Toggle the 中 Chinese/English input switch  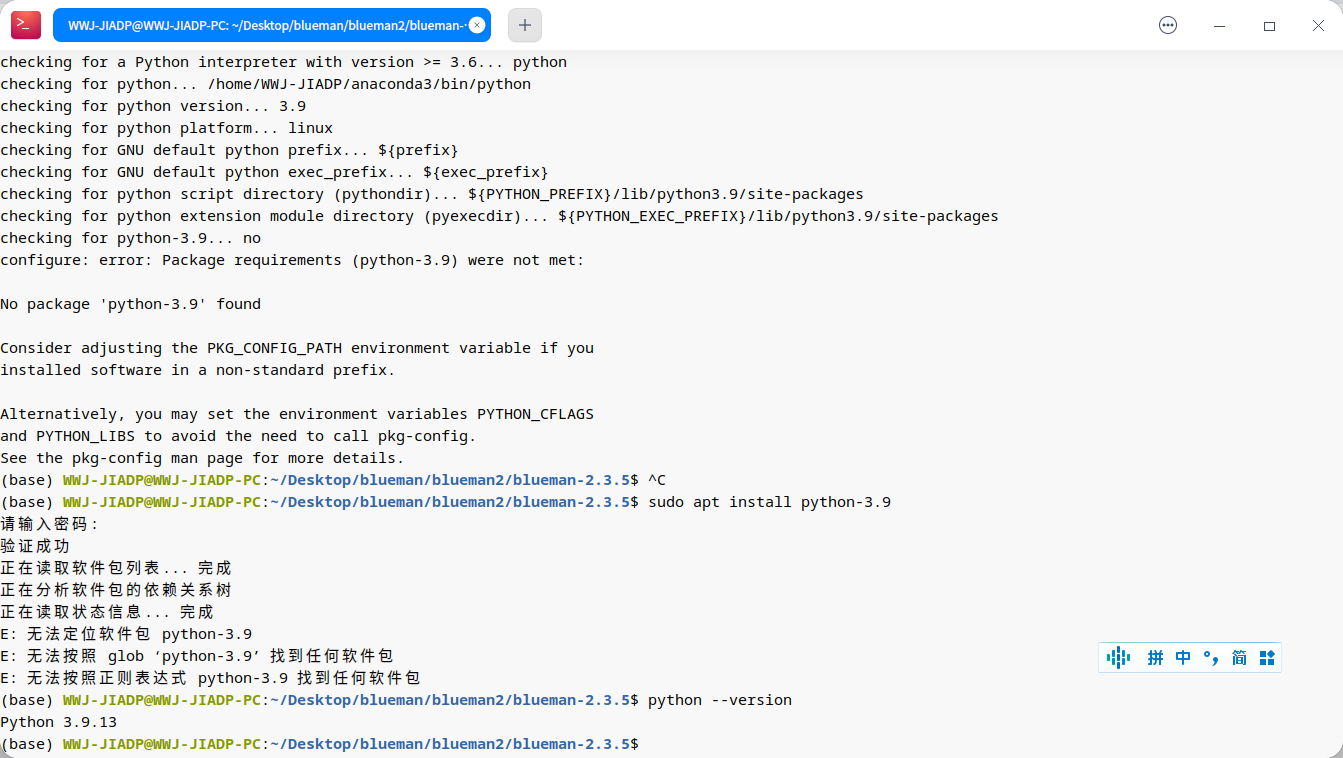point(1183,657)
